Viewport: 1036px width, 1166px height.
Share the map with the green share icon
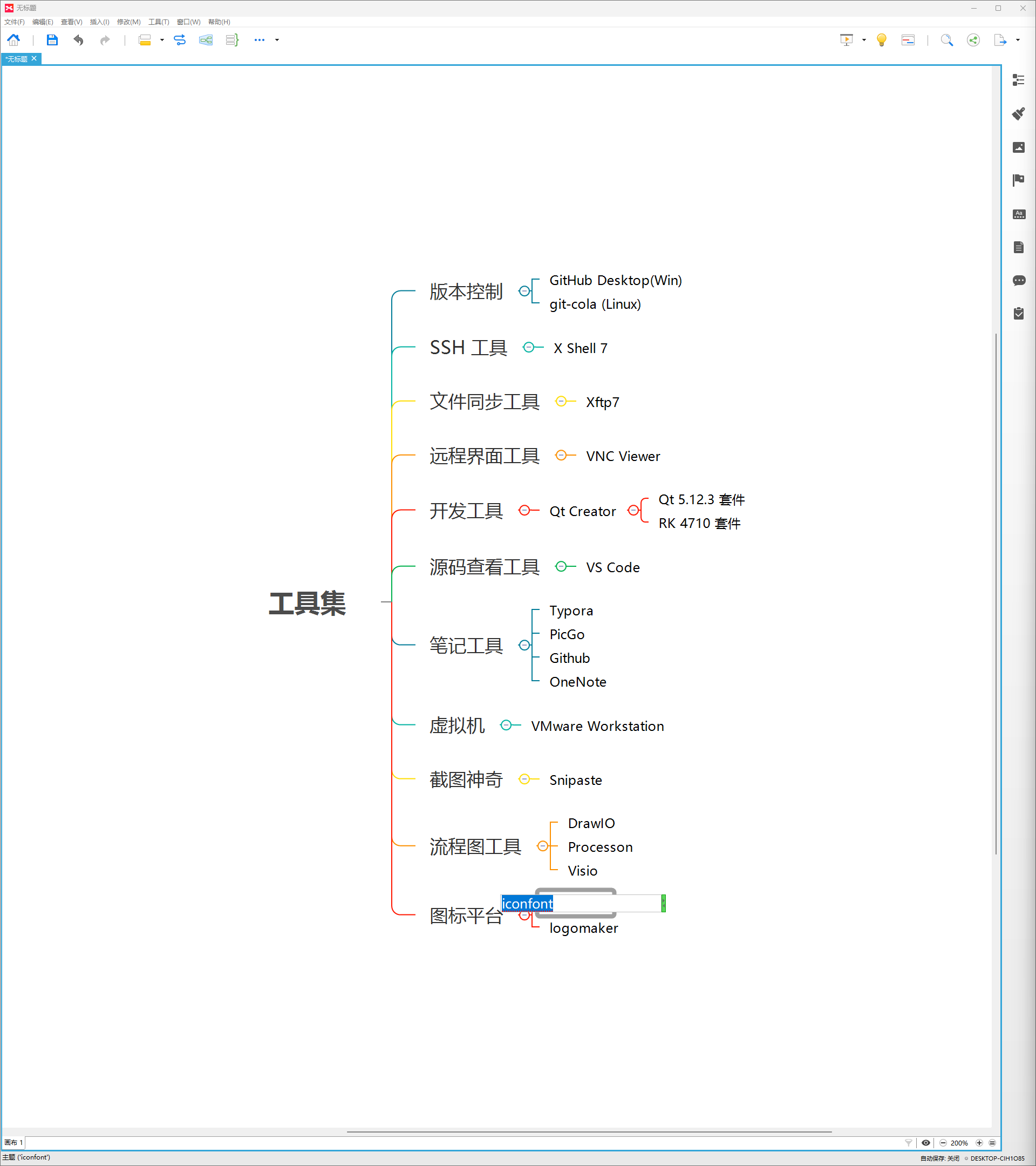pyautogui.click(x=973, y=40)
